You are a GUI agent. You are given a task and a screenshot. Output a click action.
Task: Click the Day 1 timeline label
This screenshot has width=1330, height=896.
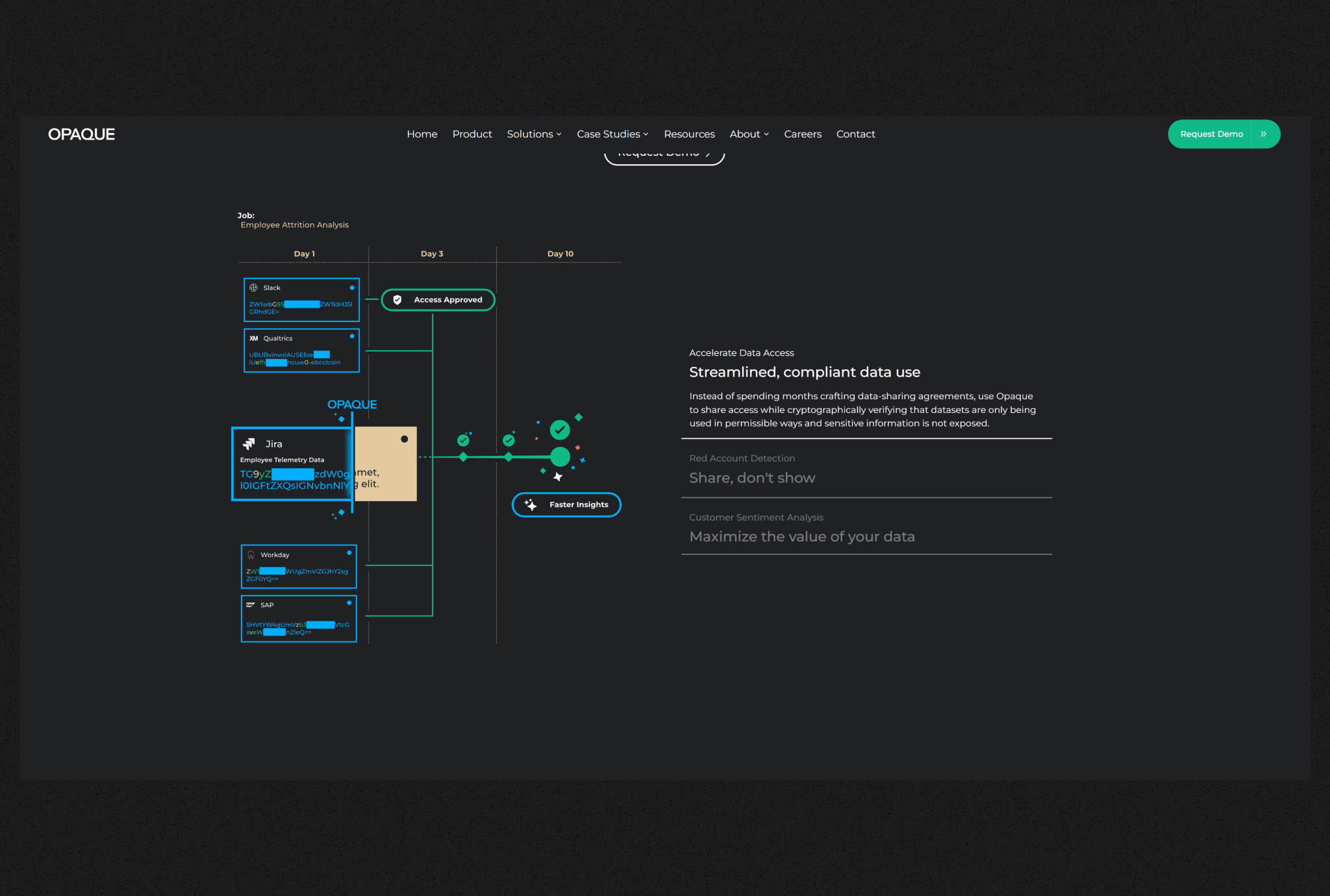304,254
